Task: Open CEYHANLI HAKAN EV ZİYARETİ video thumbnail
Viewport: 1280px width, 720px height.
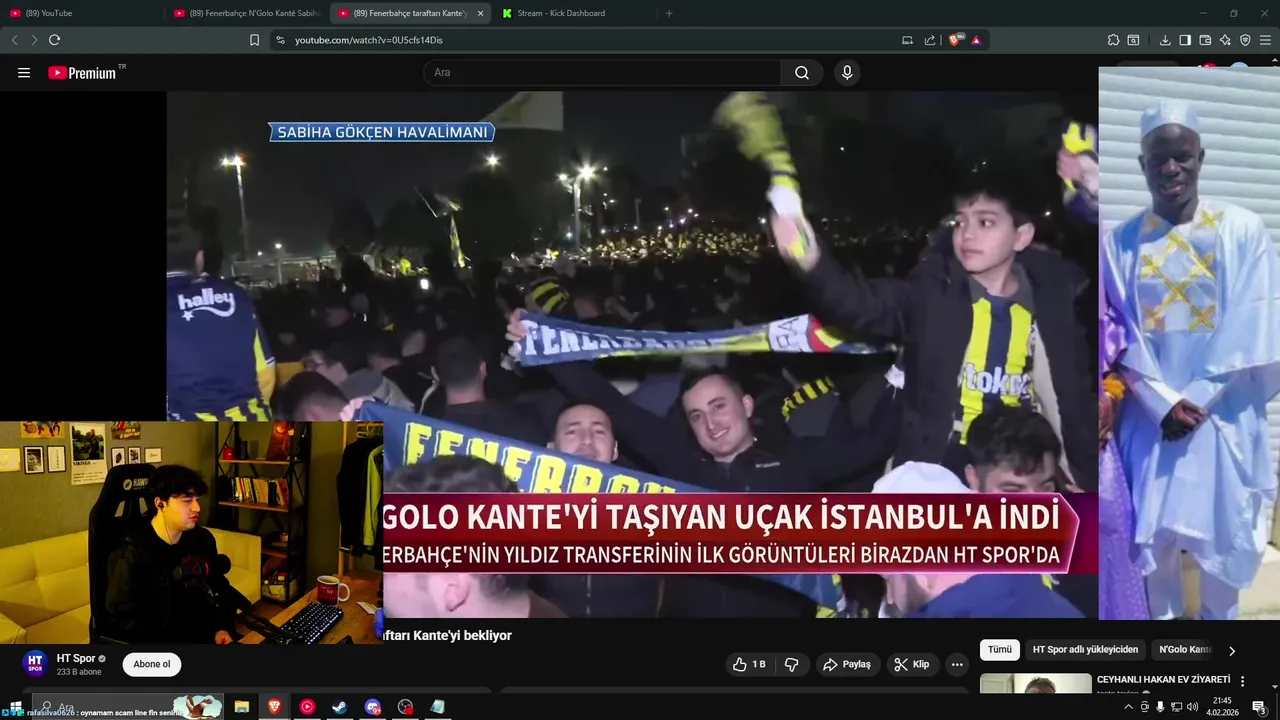Action: coord(1035,683)
